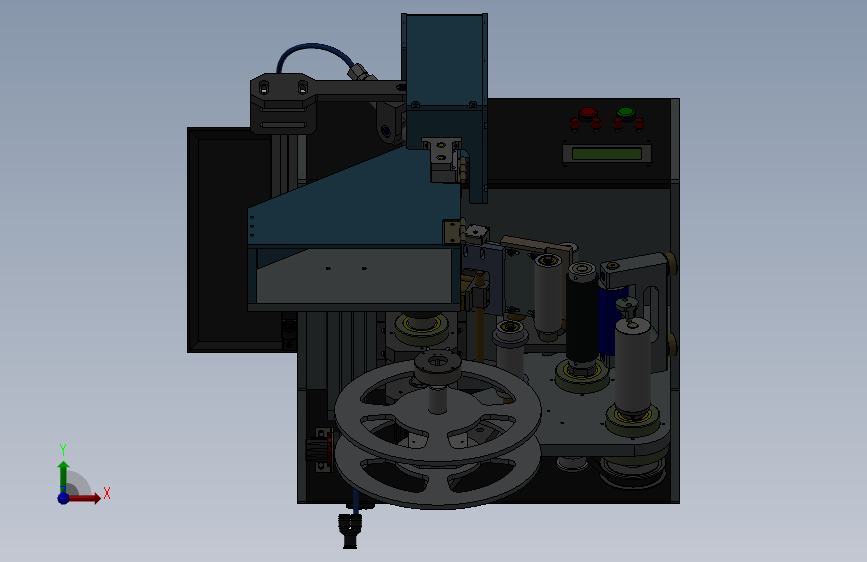Select the red push button on the control panel
The image size is (867, 562).
click(x=587, y=113)
